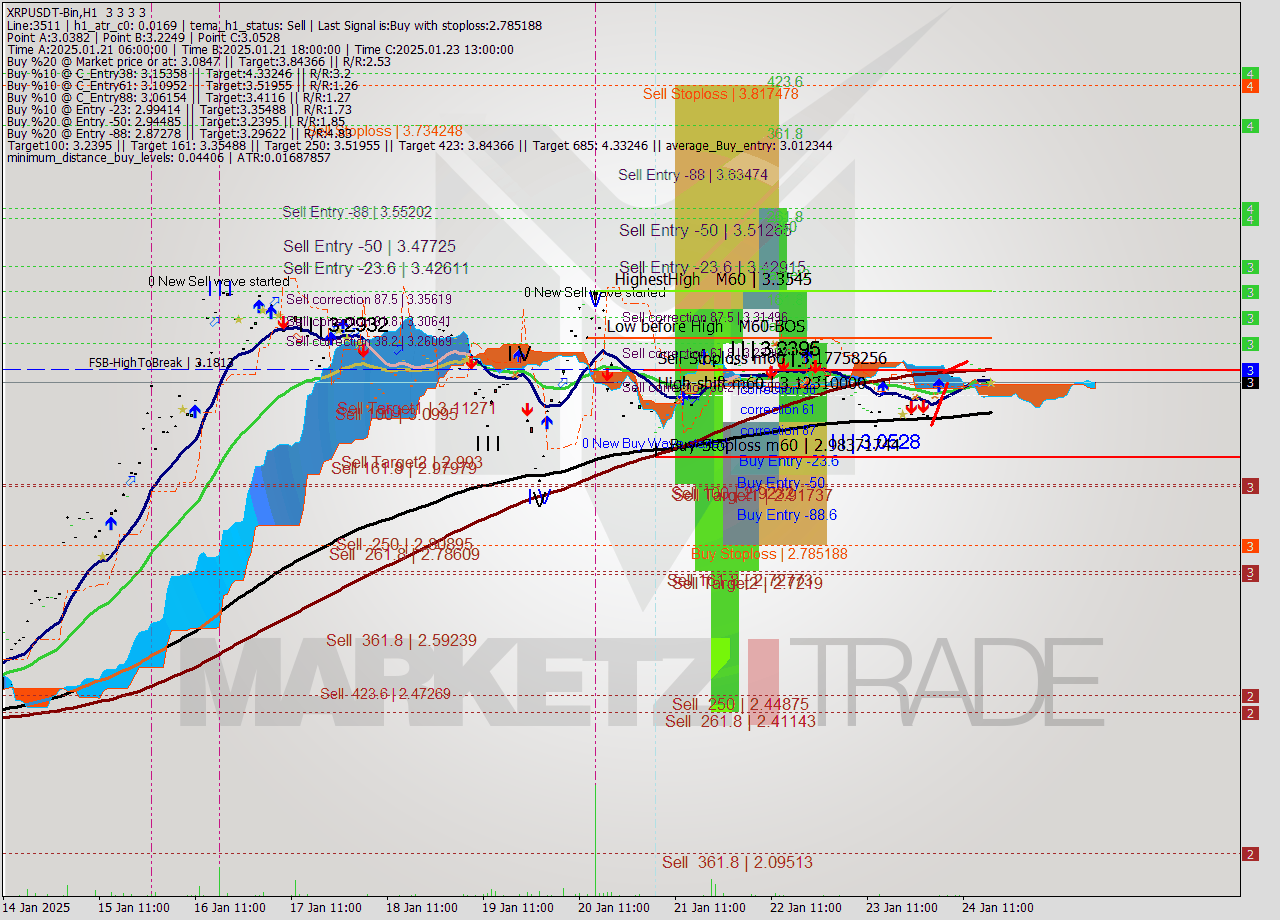Viewport: 1280px width, 920px height.
Task: Click the '24 Jan 11:00' time axis label
Action: tap(999, 908)
